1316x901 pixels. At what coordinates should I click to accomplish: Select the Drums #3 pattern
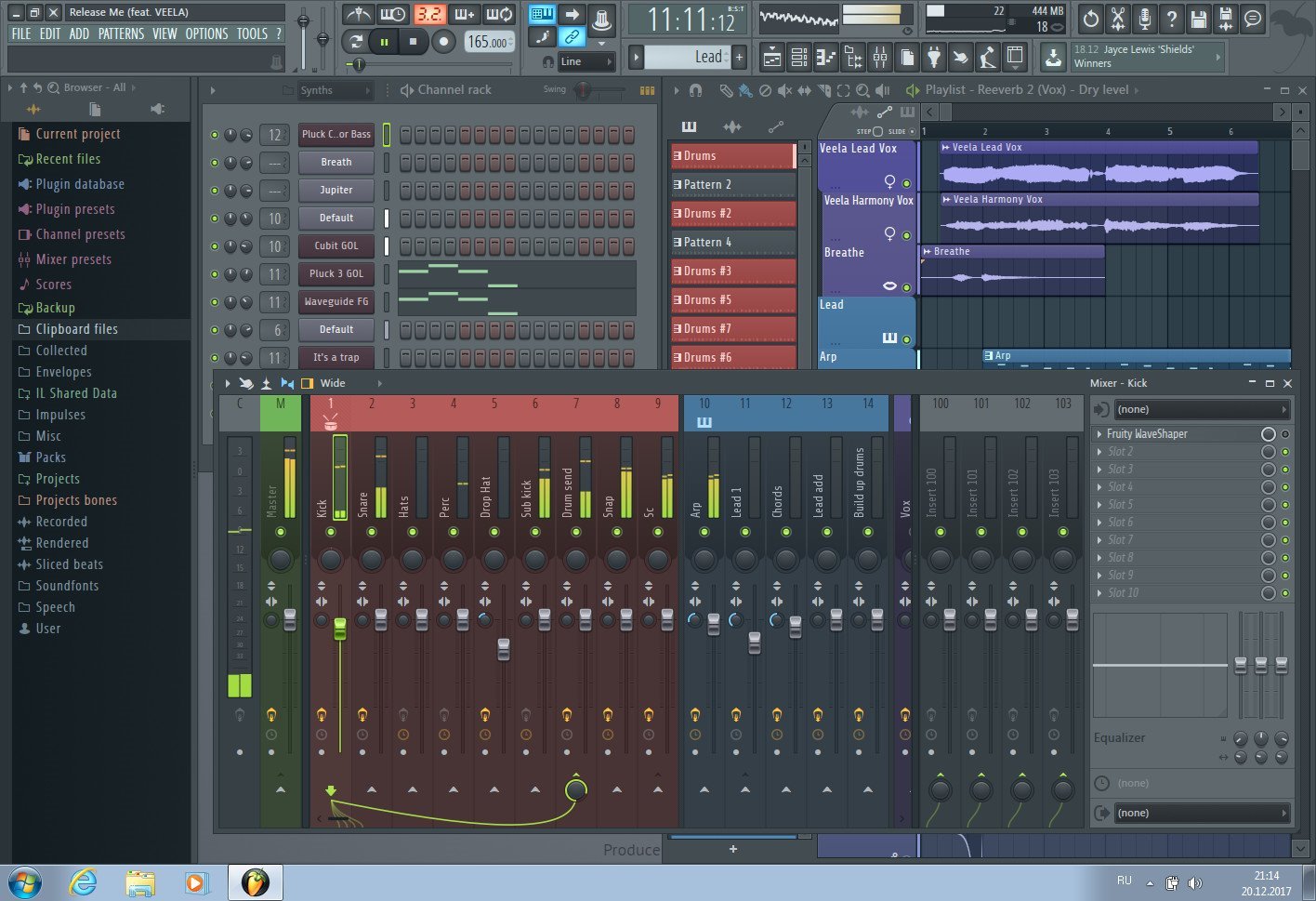pyautogui.click(x=733, y=271)
